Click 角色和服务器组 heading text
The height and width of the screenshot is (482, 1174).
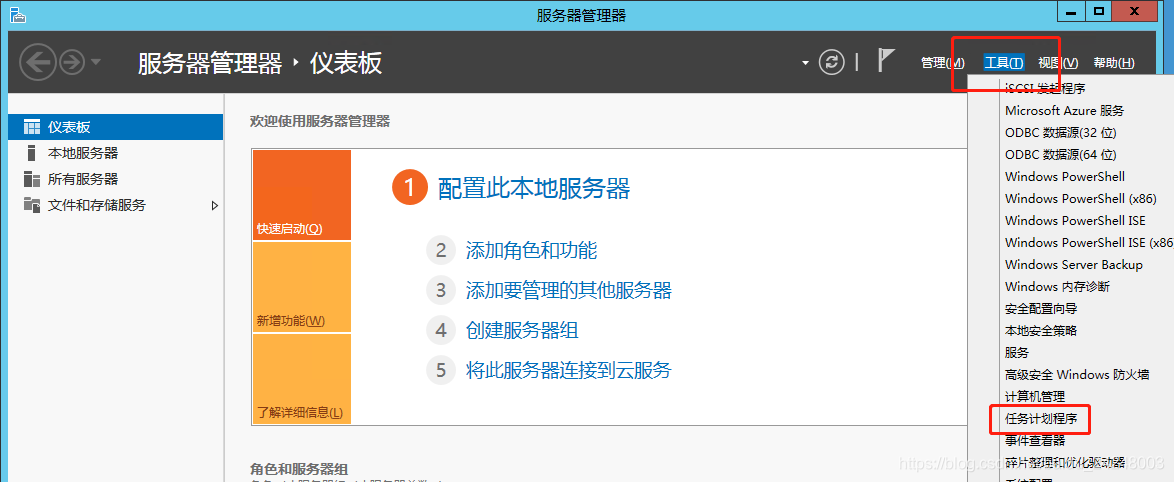point(299,469)
